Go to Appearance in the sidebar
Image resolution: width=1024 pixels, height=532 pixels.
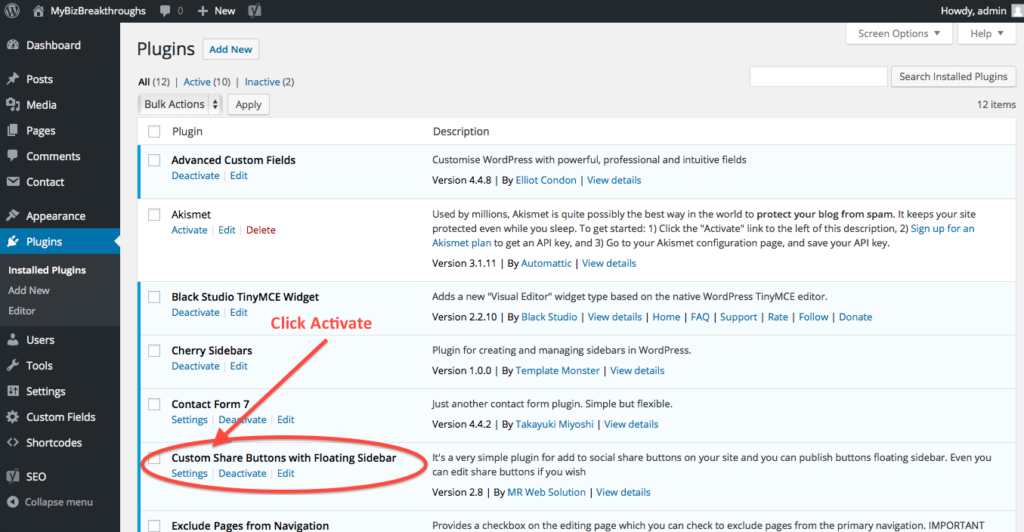[55, 216]
